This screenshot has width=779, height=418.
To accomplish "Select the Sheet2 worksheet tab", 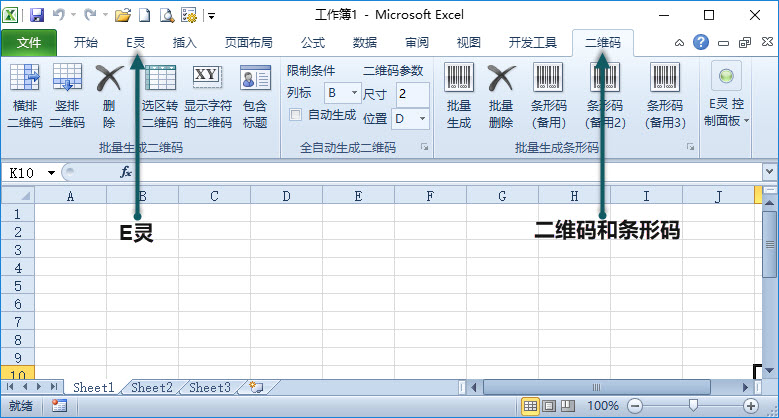I will 152,387.
